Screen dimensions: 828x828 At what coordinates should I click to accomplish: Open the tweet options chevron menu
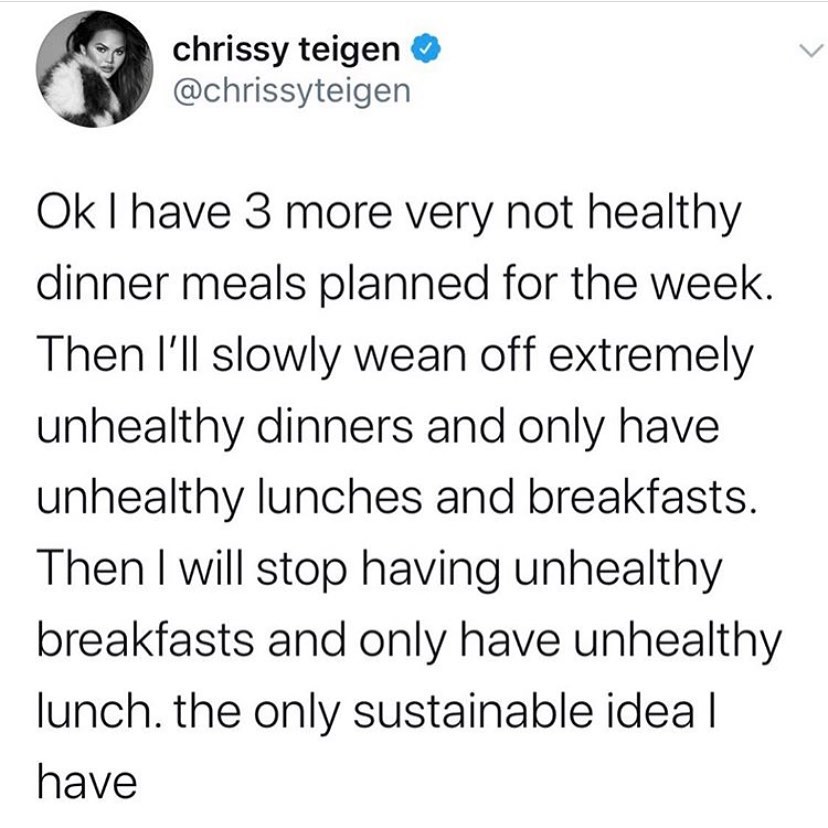tap(810, 51)
